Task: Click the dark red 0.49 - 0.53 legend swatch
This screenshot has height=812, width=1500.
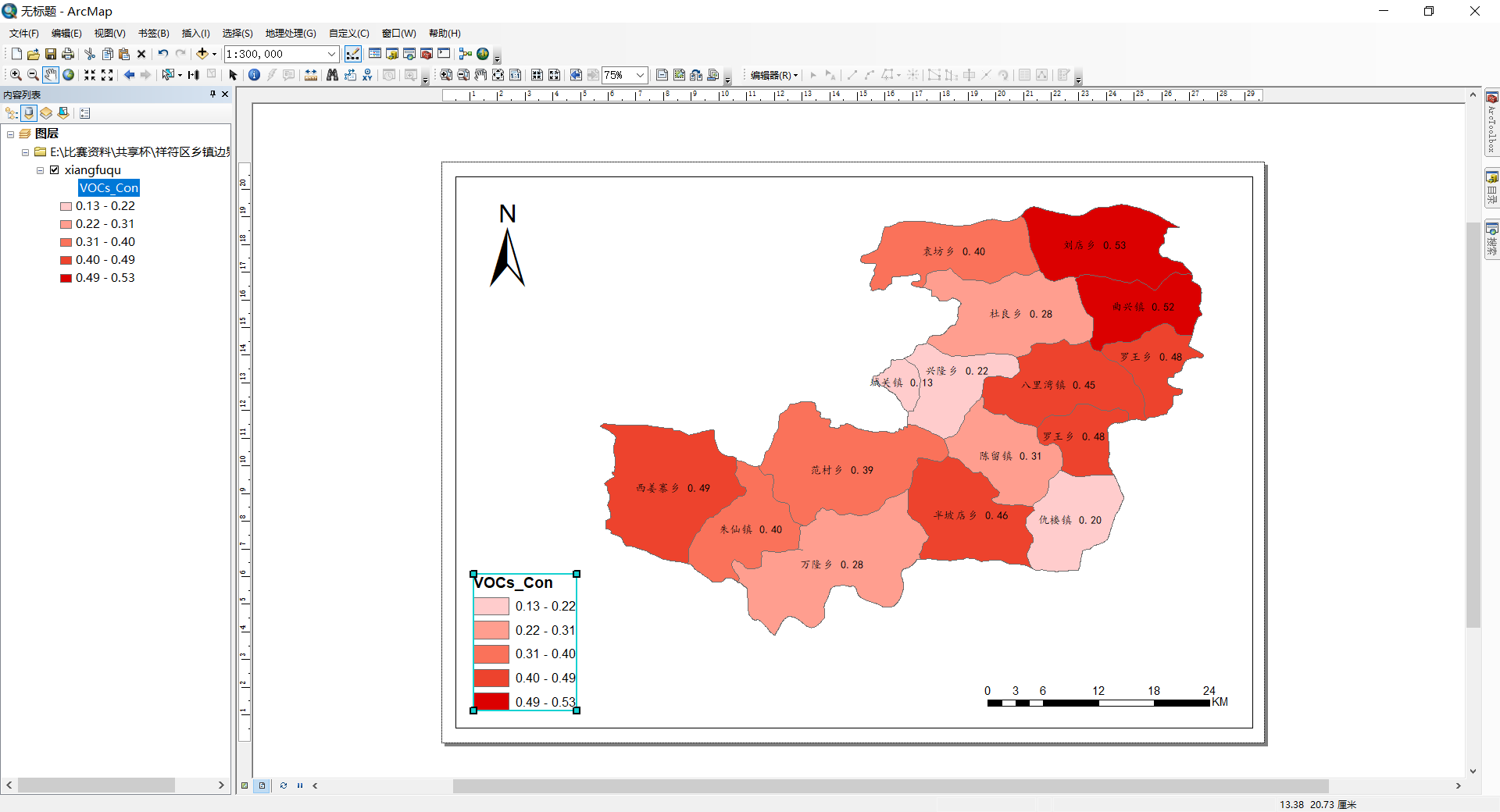Action: tap(66, 277)
